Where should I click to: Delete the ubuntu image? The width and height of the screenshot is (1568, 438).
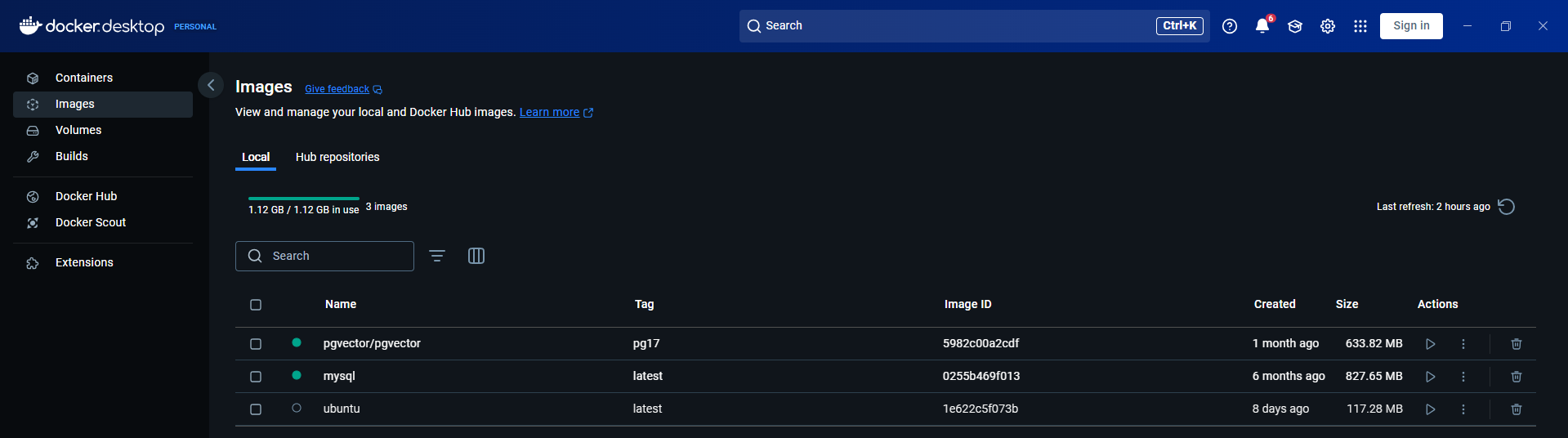(1517, 409)
